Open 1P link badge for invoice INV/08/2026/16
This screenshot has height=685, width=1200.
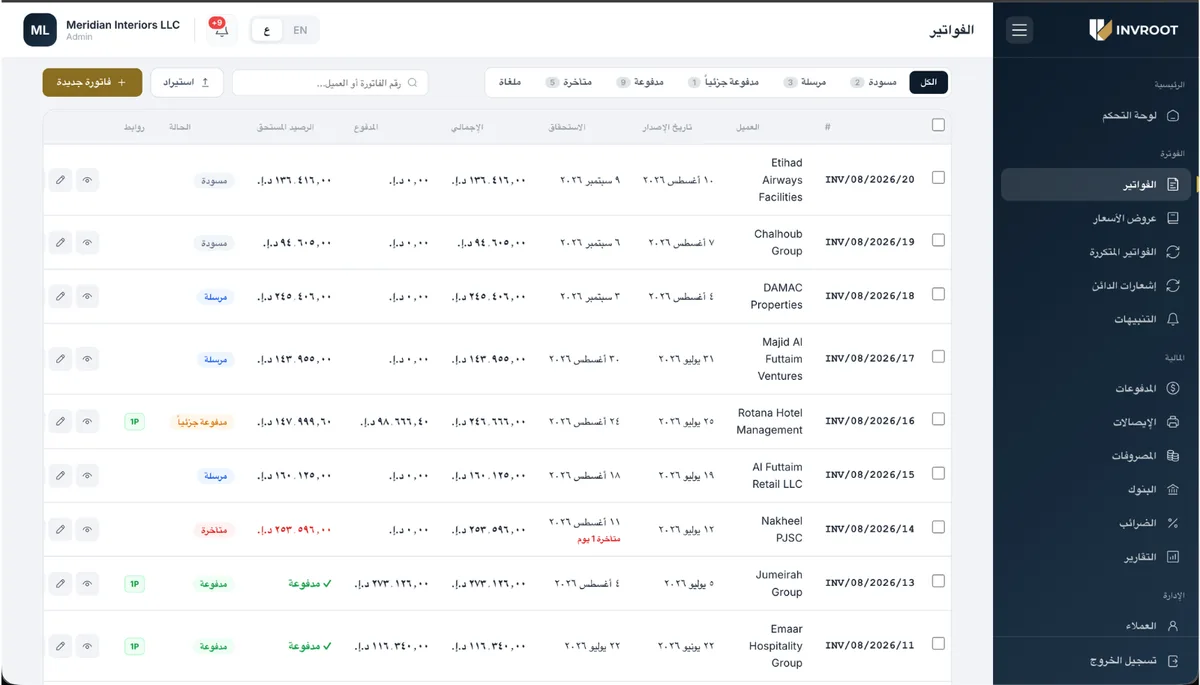tap(134, 422)
